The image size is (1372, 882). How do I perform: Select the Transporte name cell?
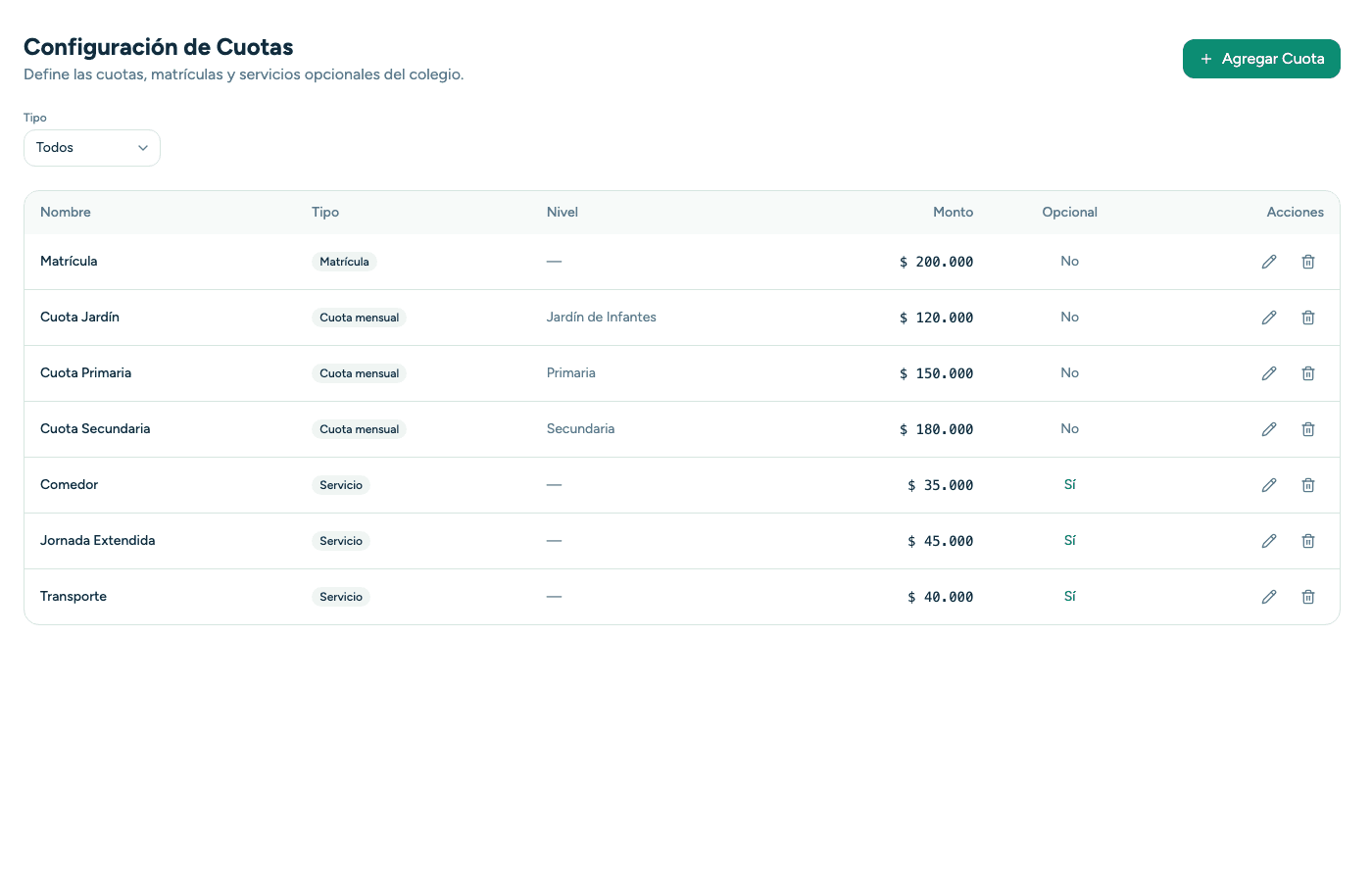73,597
